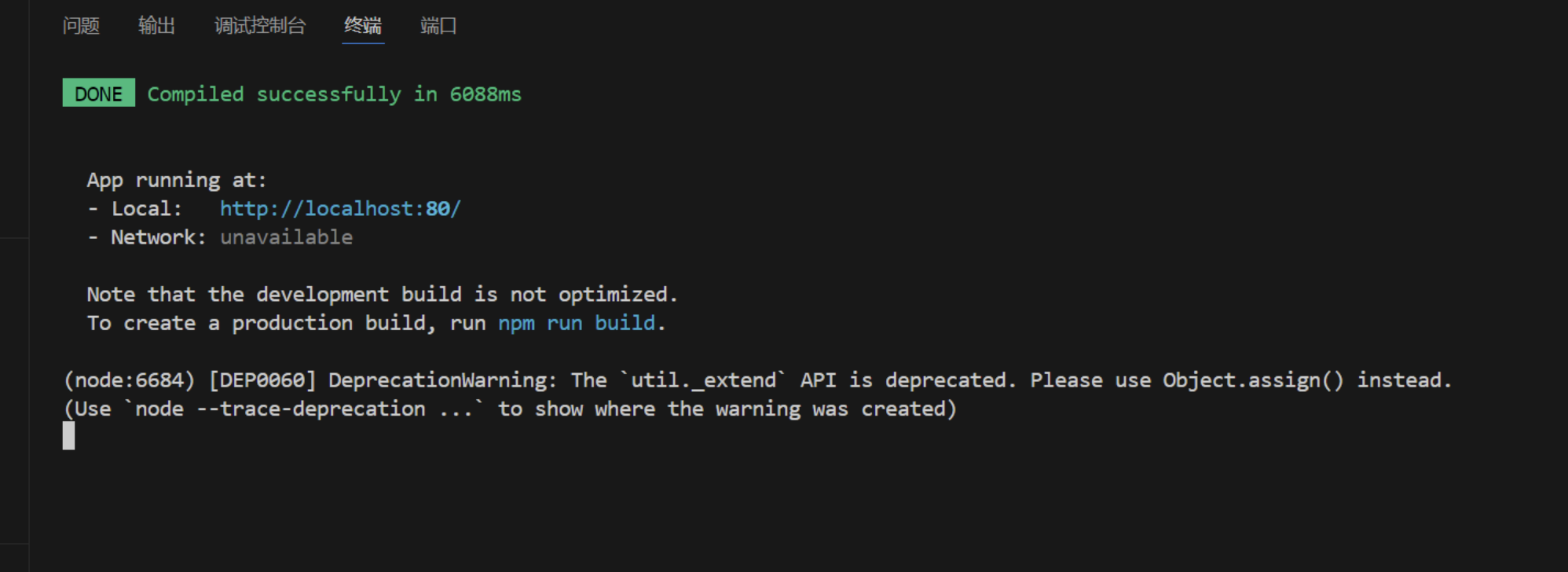Switch to the 端口 (Ports) tab
This screenshot has width=1568, height=572.
pyautogui.click(x=438, y=25)
